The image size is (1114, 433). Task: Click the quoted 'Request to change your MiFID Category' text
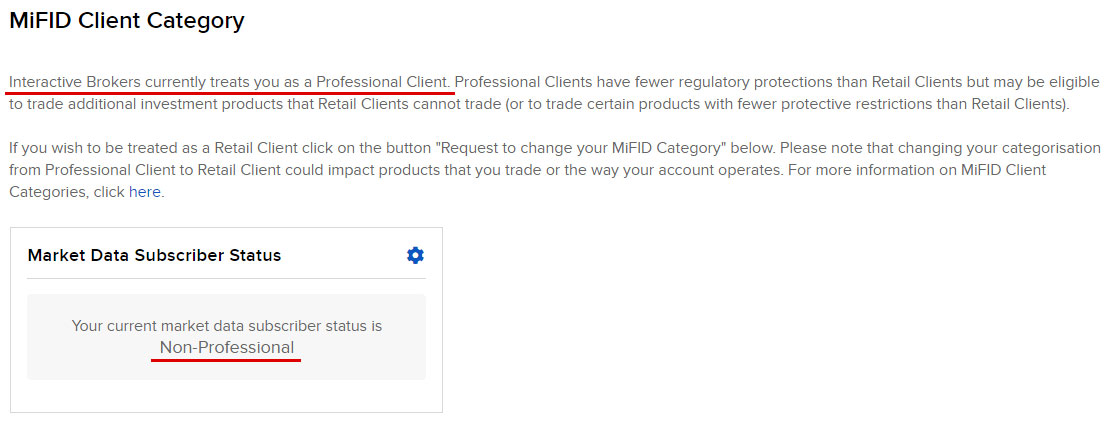605,149
